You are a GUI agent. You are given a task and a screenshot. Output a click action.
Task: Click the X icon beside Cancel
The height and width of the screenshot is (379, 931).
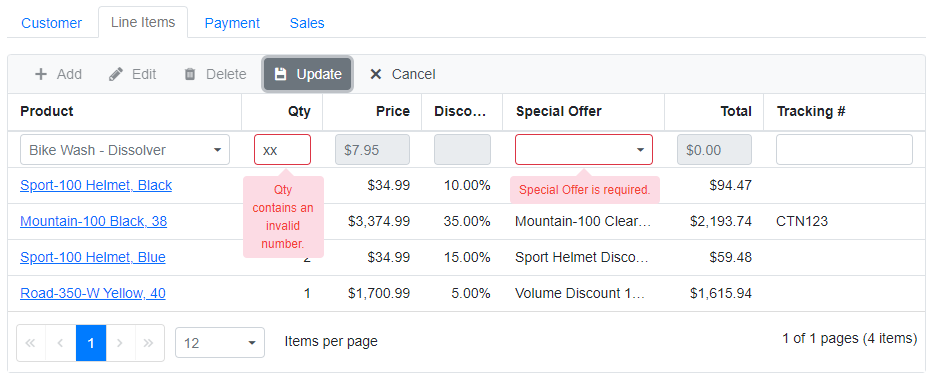375,74
